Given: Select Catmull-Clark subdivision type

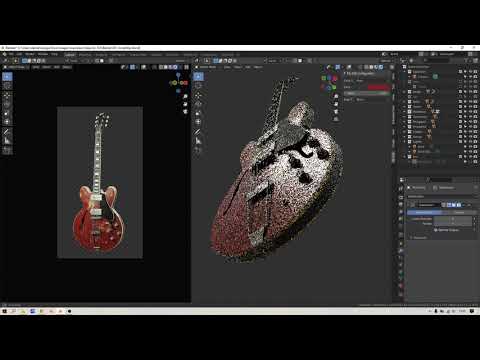Looking at the screenshot, I should 424,212.
